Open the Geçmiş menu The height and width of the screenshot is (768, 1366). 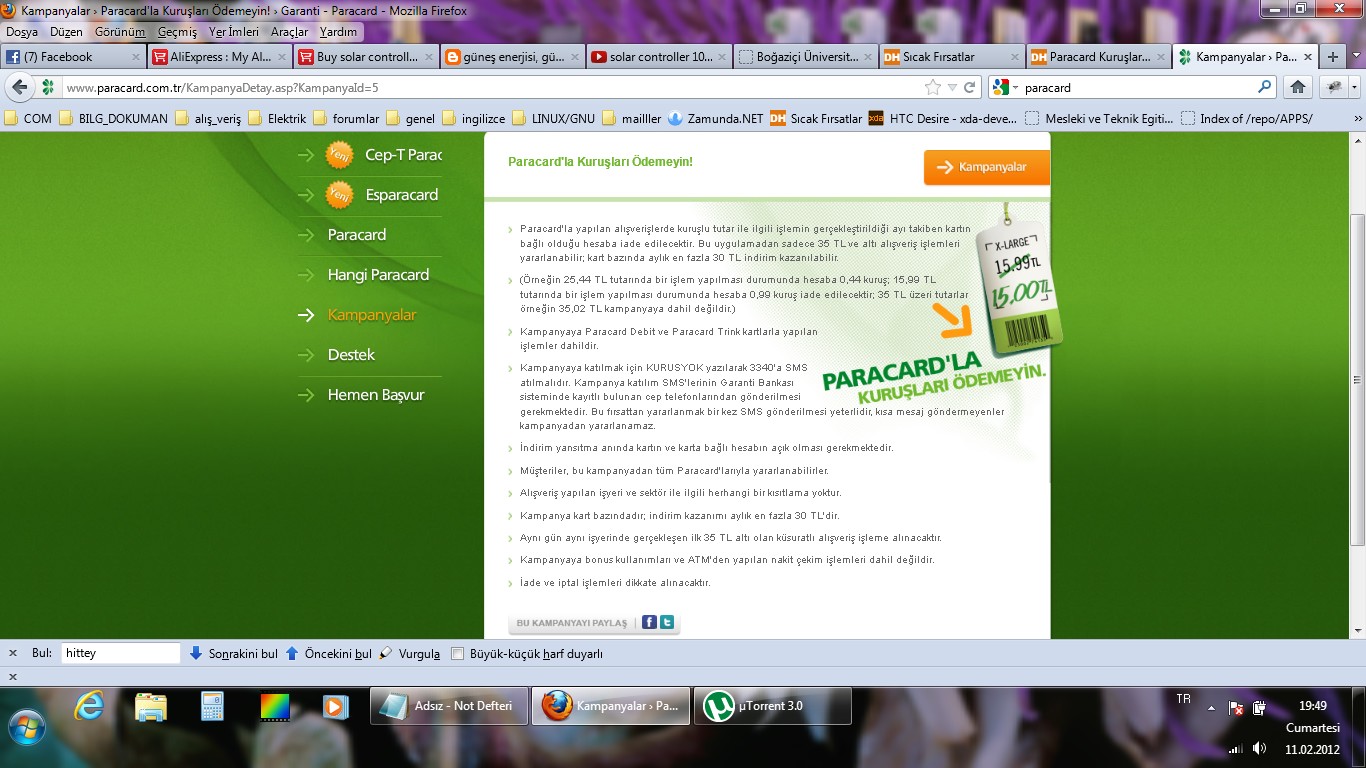pyautogui.click(x=177, y=32)
